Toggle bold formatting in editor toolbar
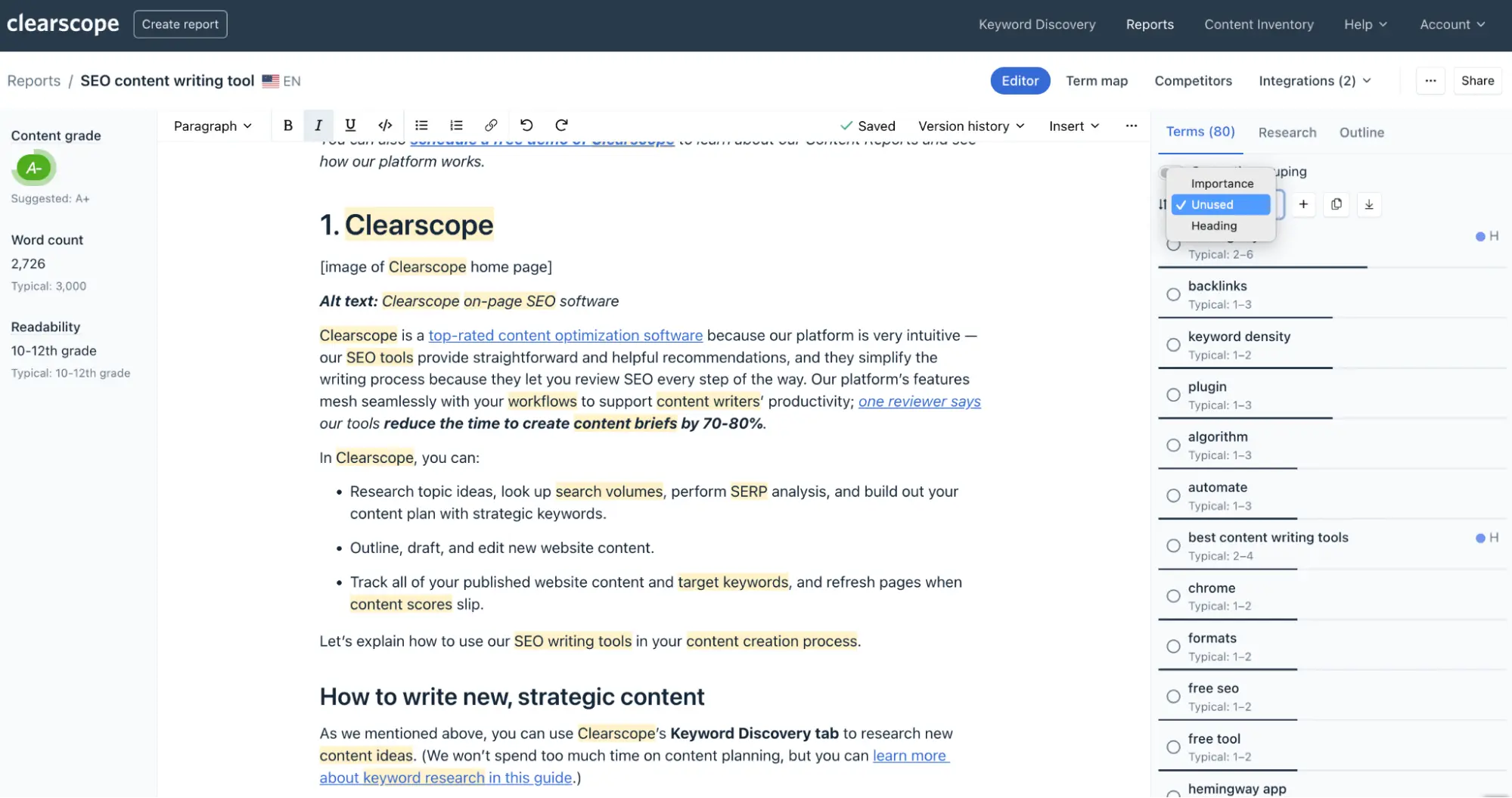The width and height of the screenshot is (1512, 798). (287, 126)
